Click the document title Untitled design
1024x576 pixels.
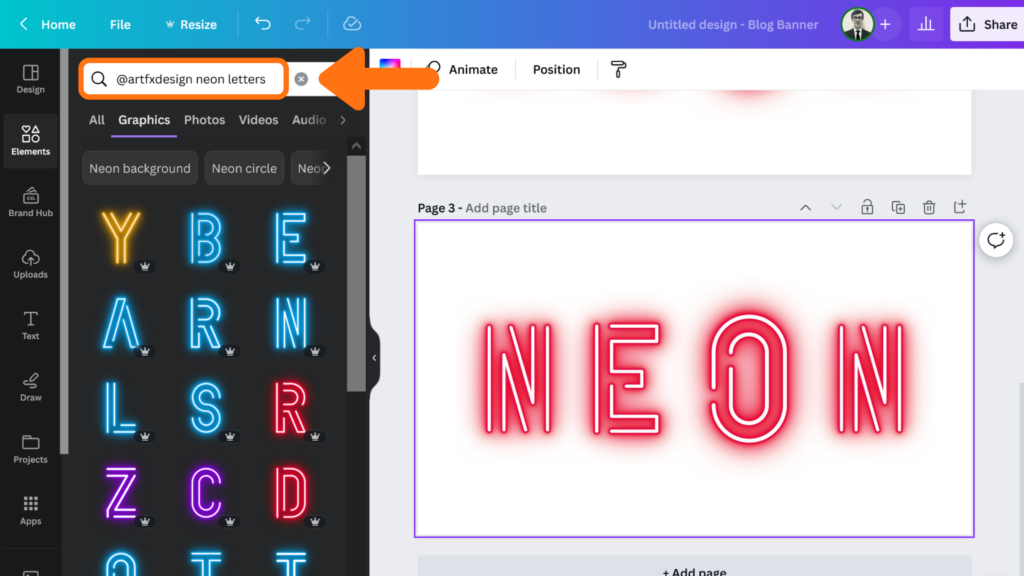pyautogui.click(x=733, y=24)
